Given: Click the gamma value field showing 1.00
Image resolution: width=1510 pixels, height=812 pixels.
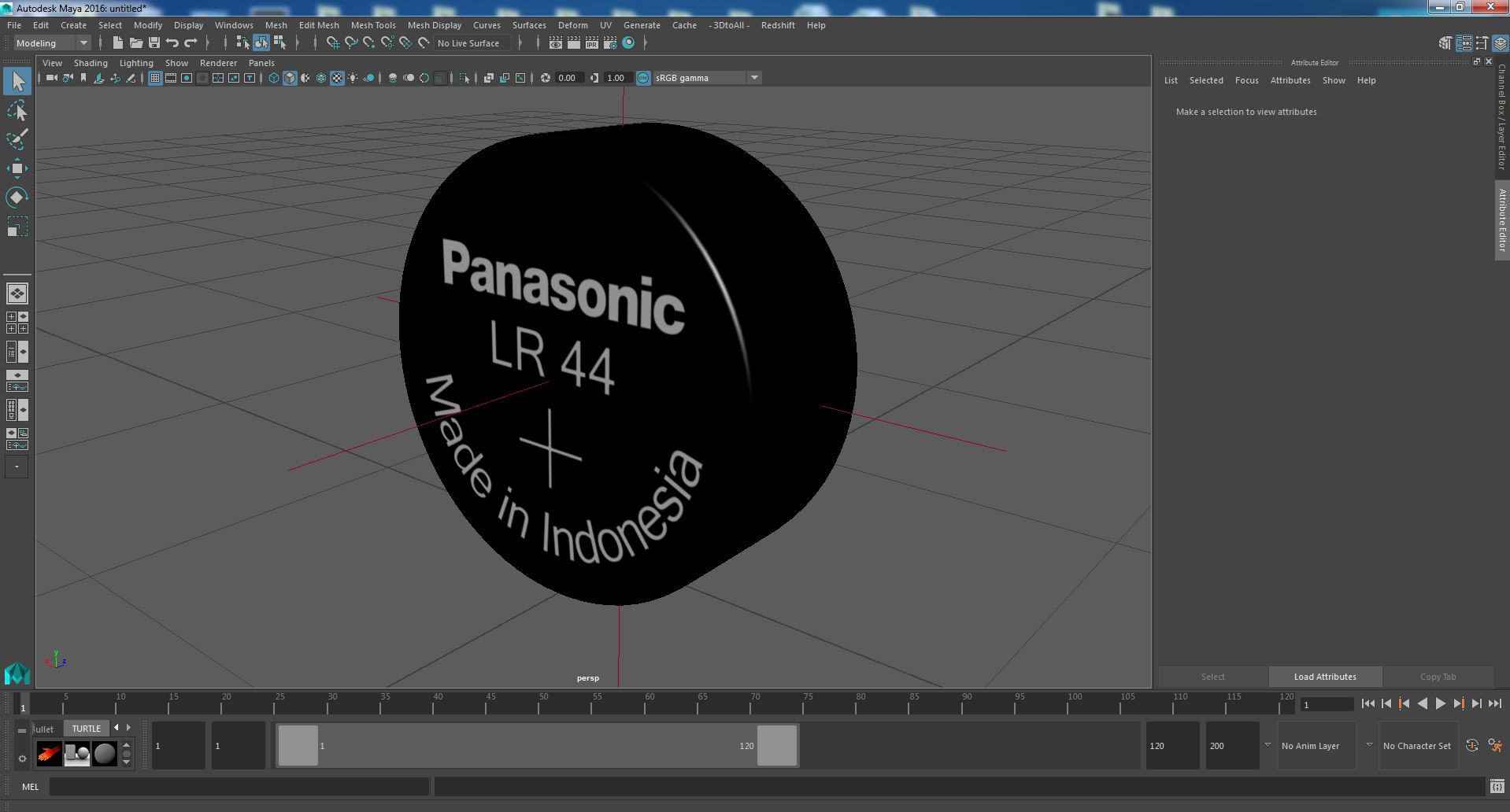Looking at the screenshot, I should (x=616, y=78).
